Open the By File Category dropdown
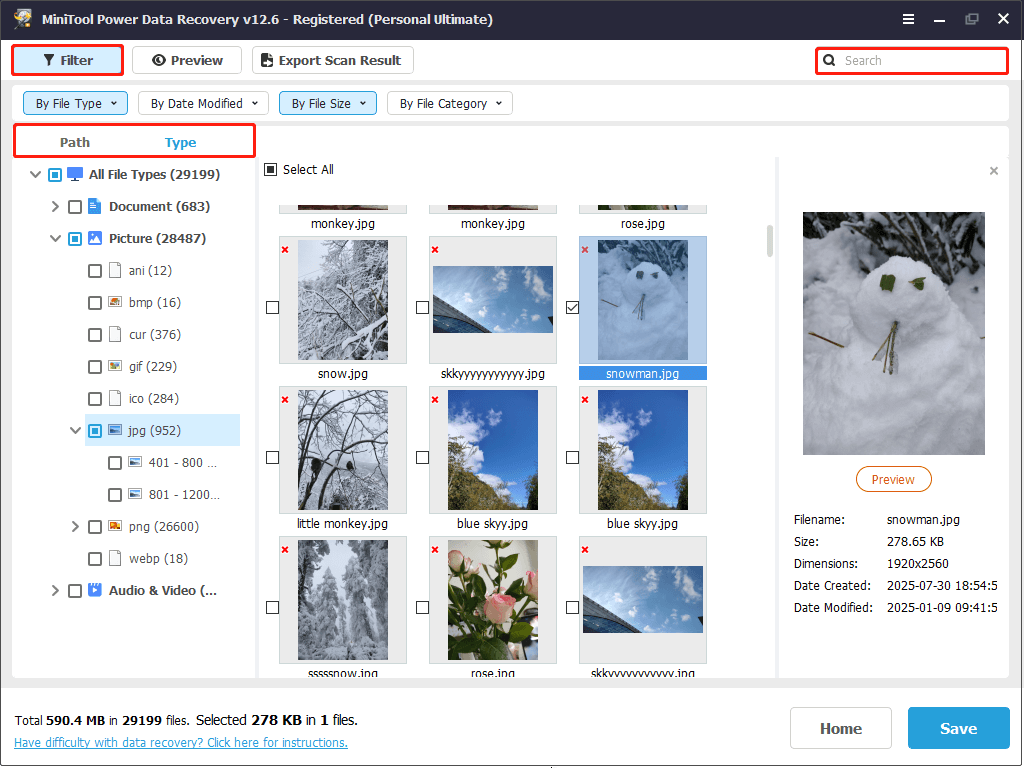1024x768 pixels. pyautogui.click(x=449, y=103)
